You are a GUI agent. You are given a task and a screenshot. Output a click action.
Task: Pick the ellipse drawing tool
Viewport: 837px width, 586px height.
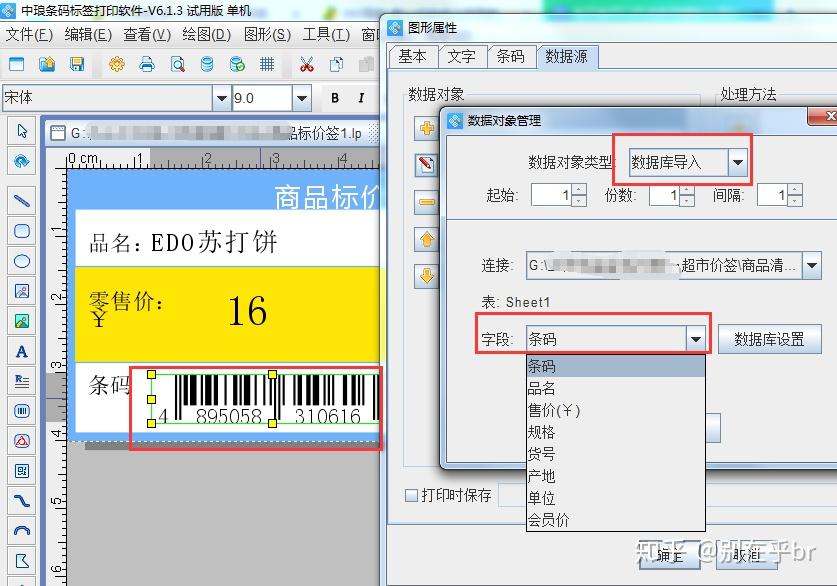(x=21, y=260)
